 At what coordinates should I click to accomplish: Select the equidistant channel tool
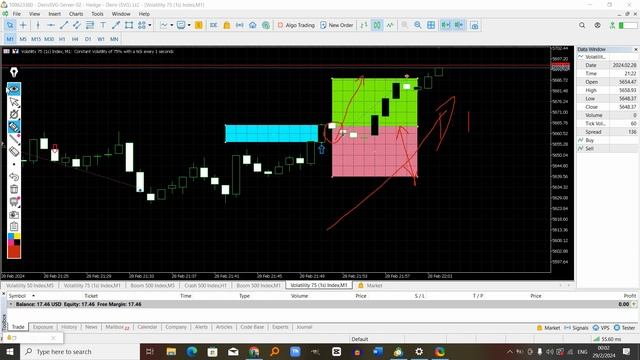(x=77, y=25)
